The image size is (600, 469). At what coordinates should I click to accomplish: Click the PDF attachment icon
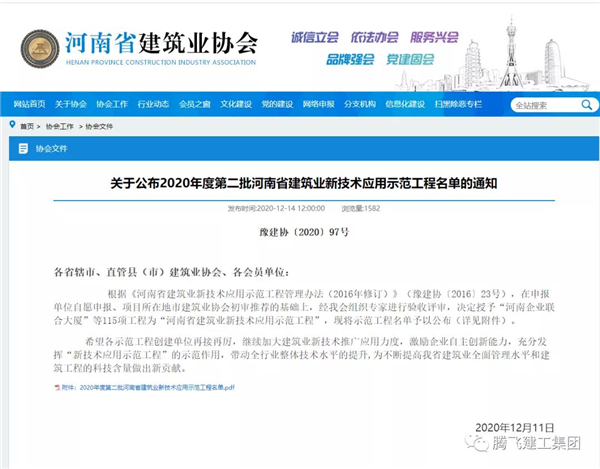pyautogui.click(x=58, y=386)
